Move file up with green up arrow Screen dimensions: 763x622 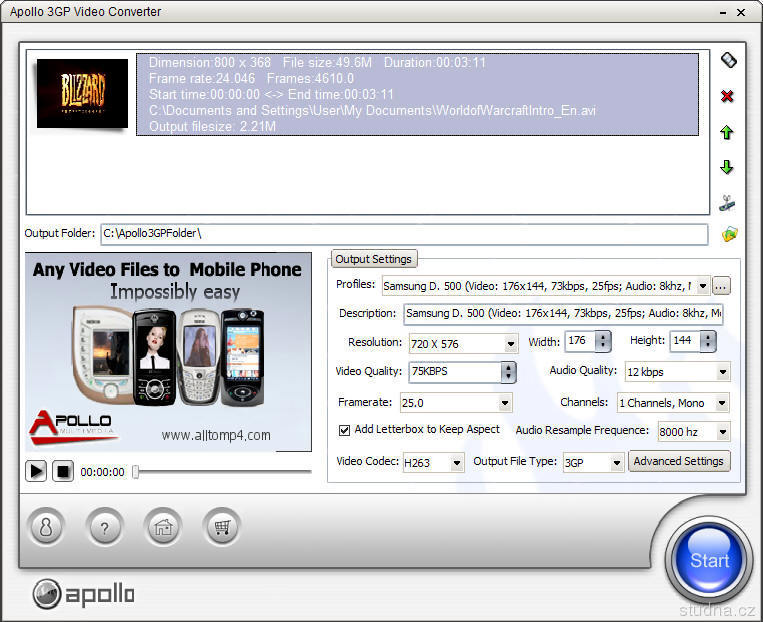[727, 132]
